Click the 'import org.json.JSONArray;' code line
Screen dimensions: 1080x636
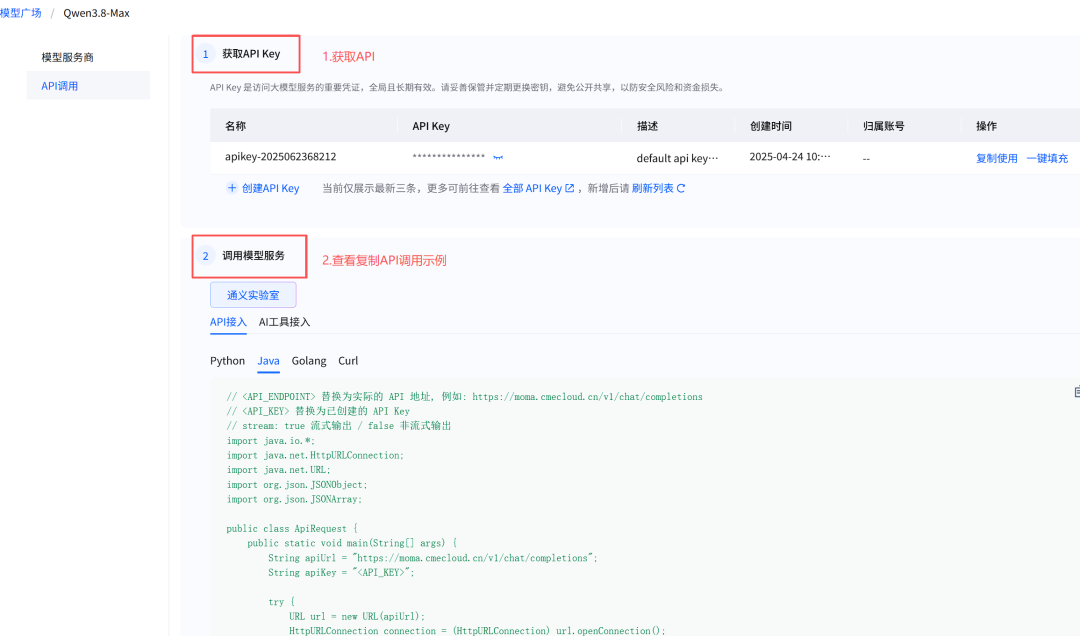point(294,500)
